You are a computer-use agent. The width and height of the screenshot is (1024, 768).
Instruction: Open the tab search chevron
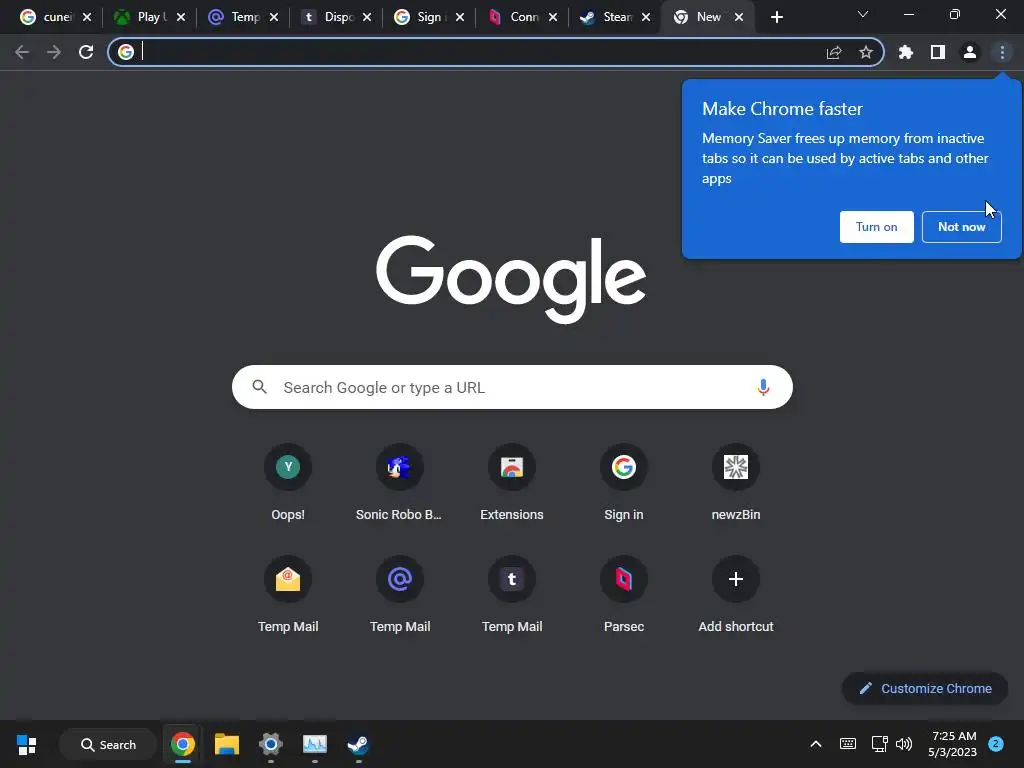pyautogui.click(x=863, y=14)
